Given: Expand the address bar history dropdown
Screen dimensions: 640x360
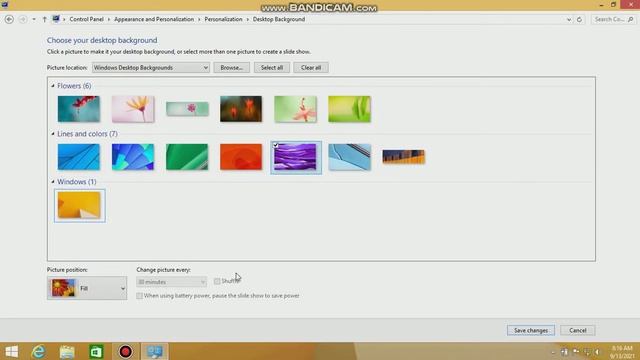Looking at the screenshot, I should coord(569,19).
